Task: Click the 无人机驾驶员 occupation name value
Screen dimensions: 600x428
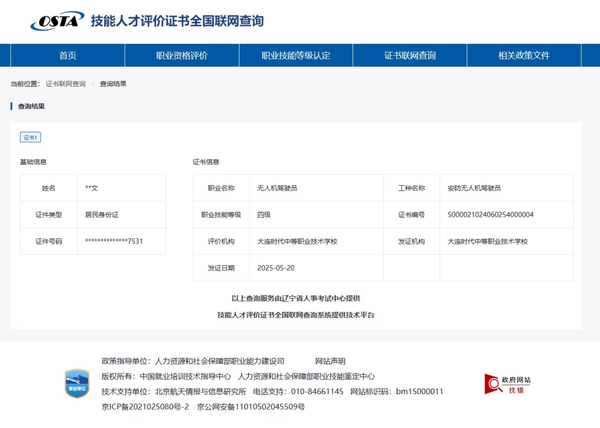Action: coord(277,187)
